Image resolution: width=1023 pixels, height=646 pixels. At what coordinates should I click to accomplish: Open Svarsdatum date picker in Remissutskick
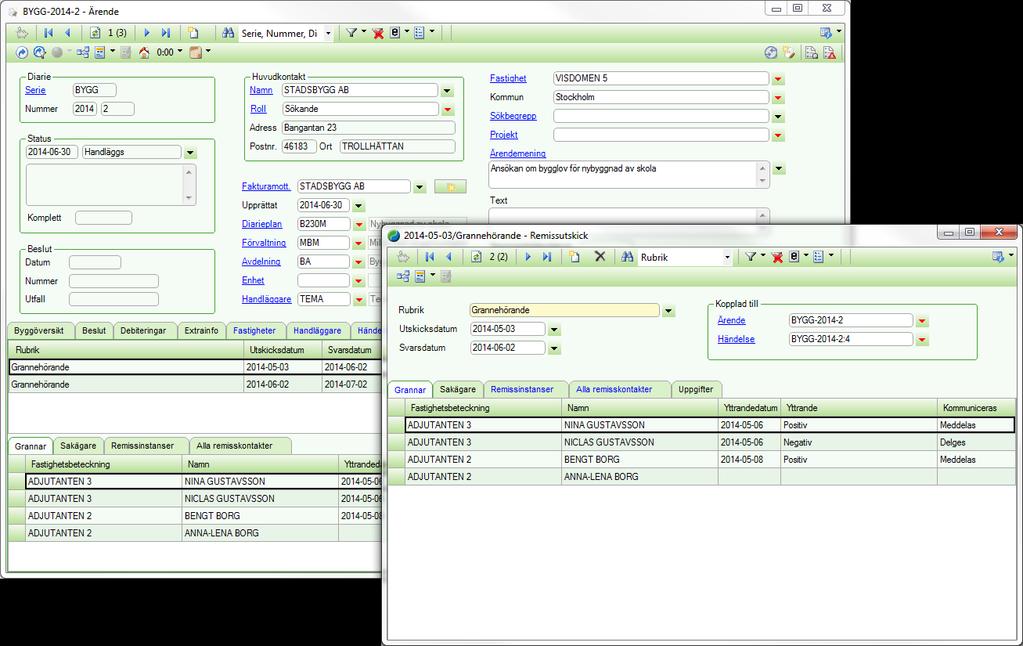pyautogui.click(x=554, y=348)
